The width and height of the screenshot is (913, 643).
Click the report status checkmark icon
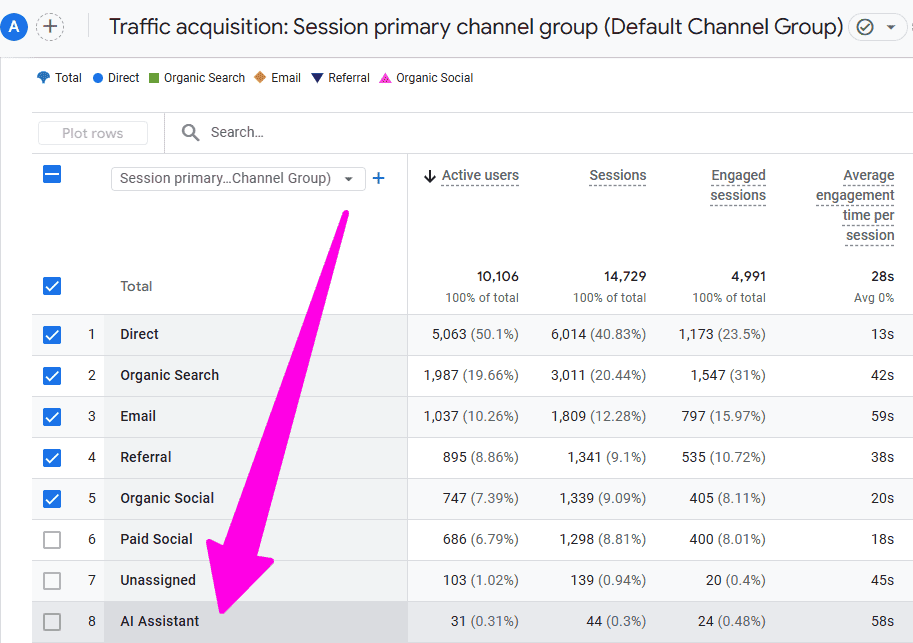pos(865,27)
